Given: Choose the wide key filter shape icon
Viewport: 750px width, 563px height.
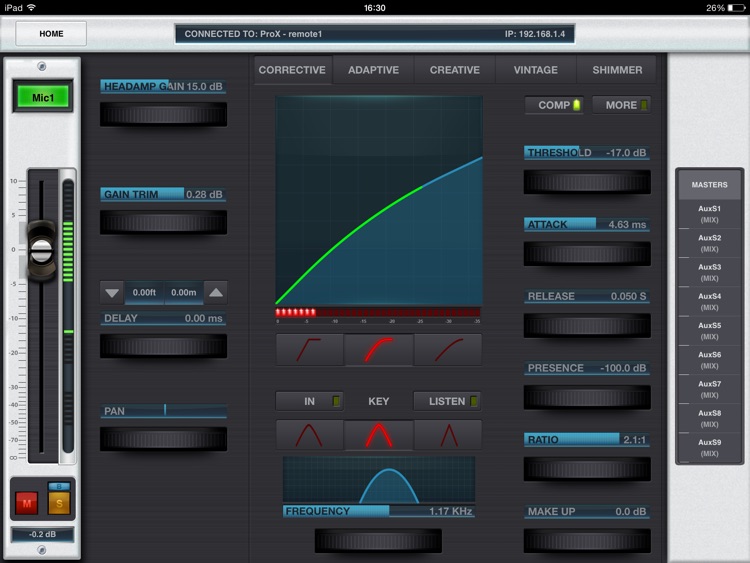Looking at the screenshot, I should 309,435.
